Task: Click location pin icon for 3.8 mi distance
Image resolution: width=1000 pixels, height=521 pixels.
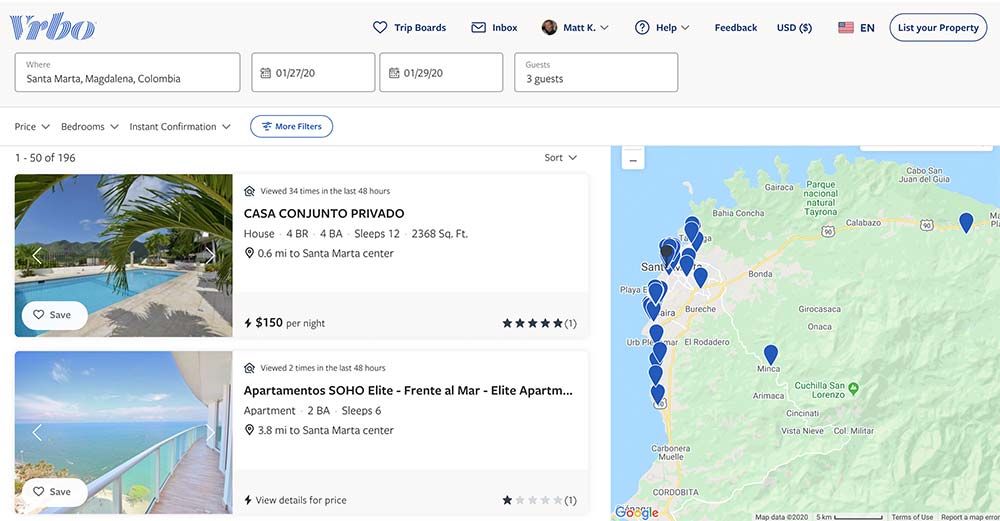Action: point(249,430)
